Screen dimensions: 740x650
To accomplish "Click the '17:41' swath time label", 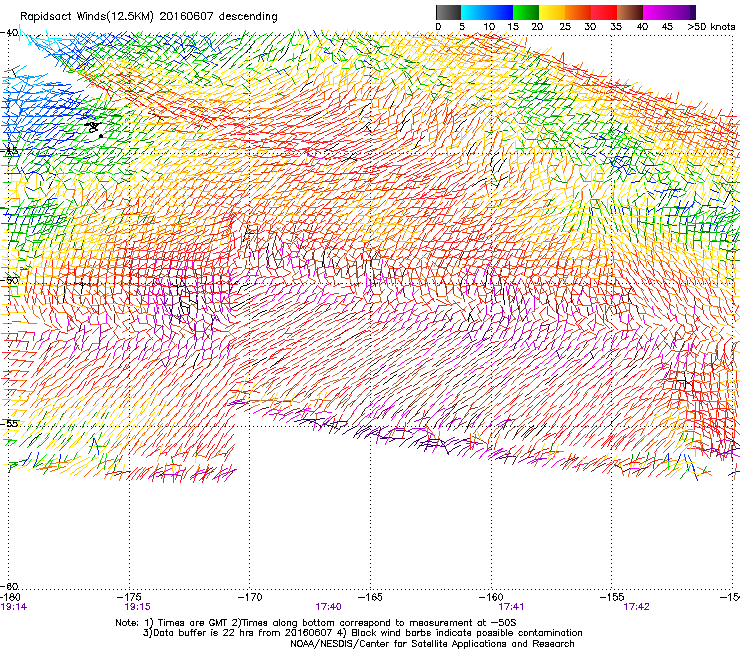I will (x=511, y=607).
